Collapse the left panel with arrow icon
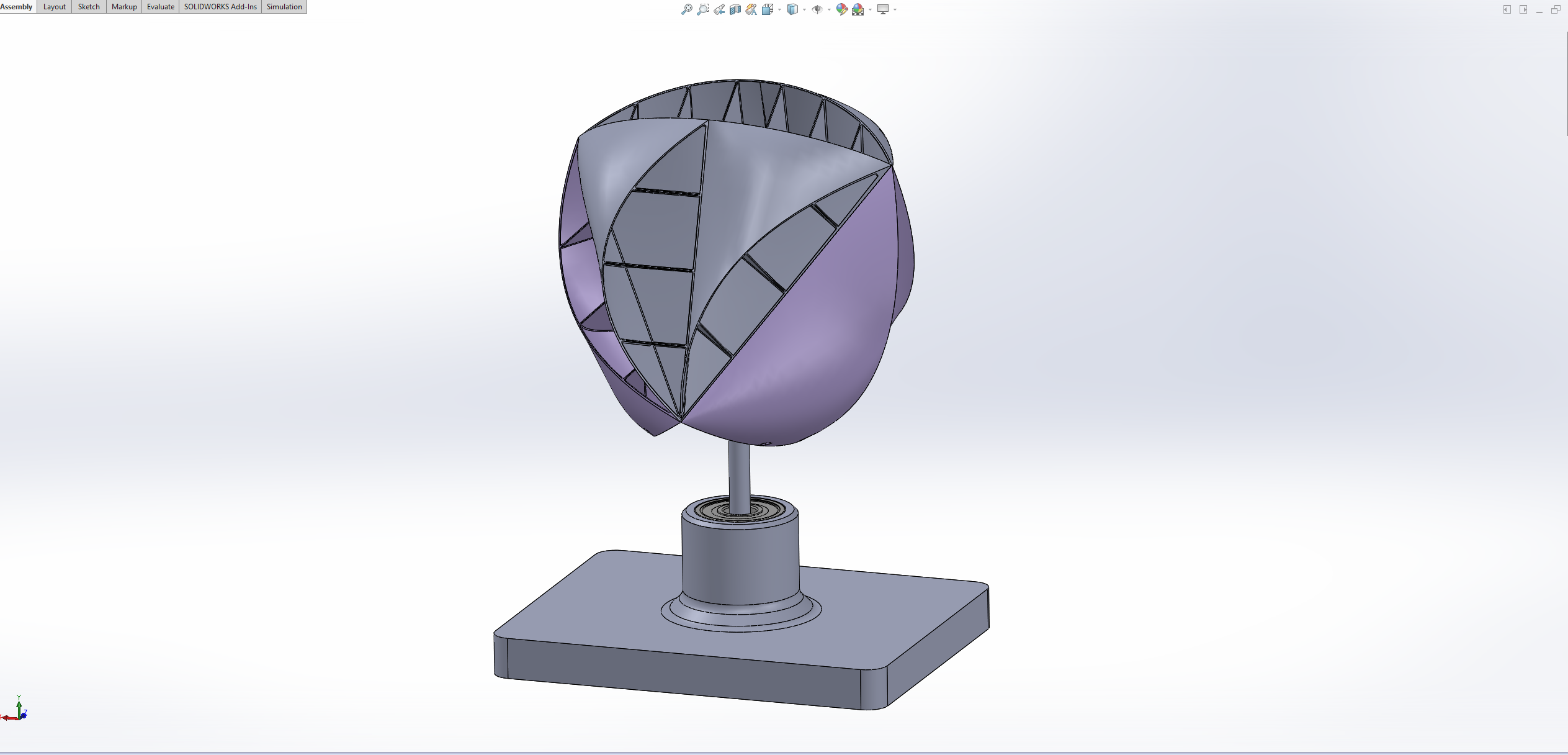Image resolution: width=1568 pixels, height=755 pixels. click(1507, 9)
